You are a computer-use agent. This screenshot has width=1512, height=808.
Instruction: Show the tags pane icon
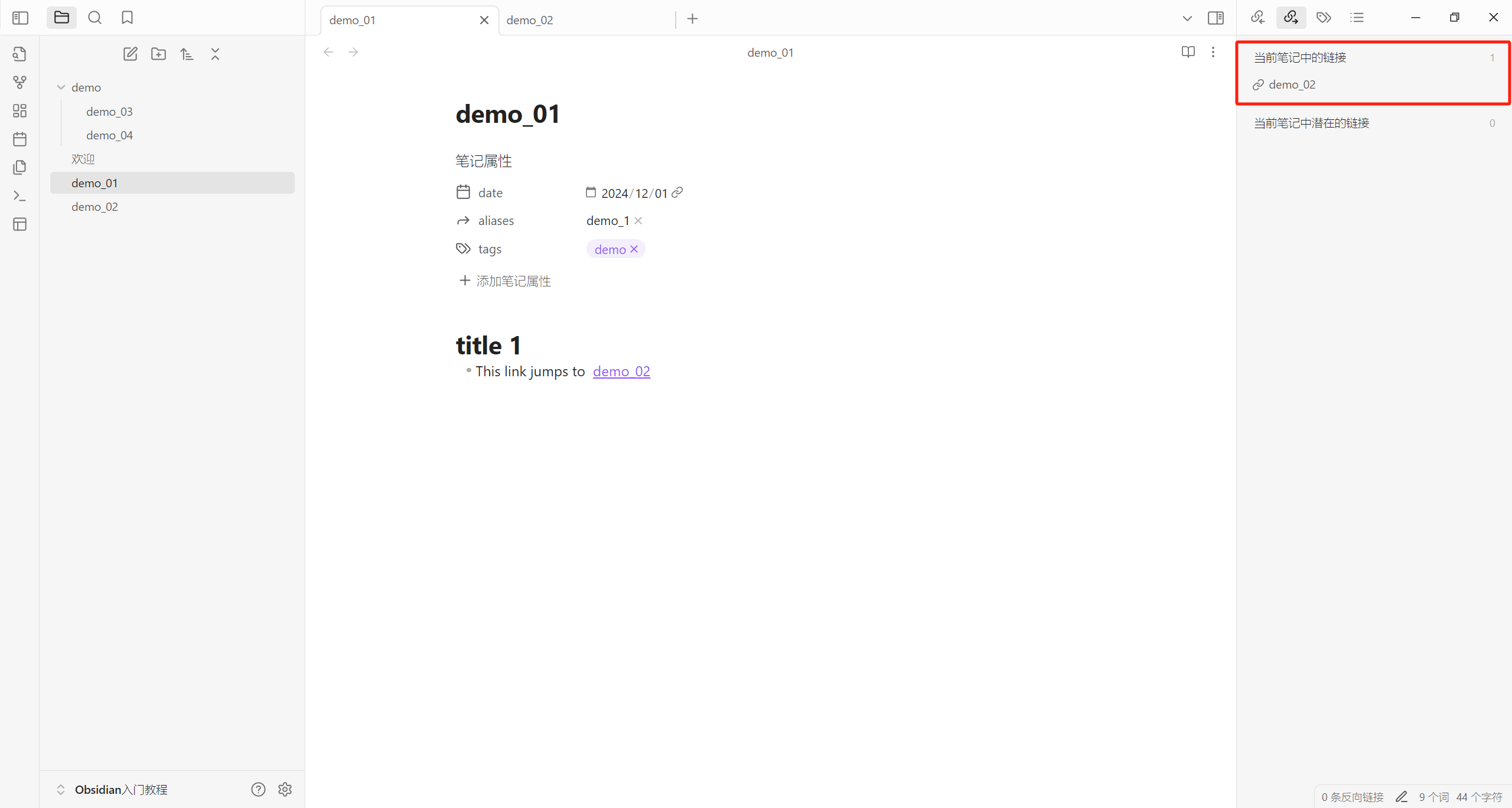(1324, 18)
